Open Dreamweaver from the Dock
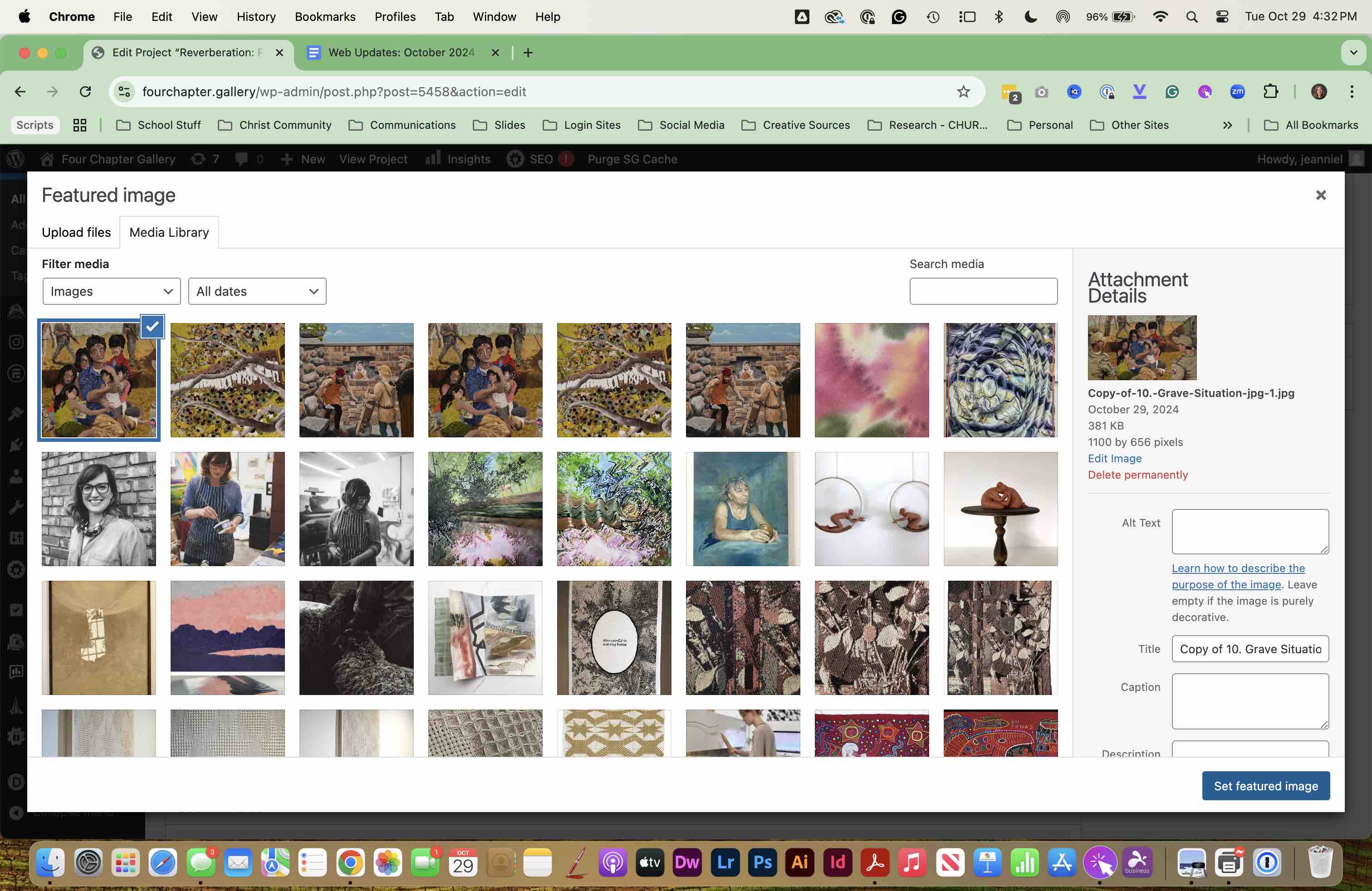The width and height of the screenshot is (1372, 891). click(687, 862)
